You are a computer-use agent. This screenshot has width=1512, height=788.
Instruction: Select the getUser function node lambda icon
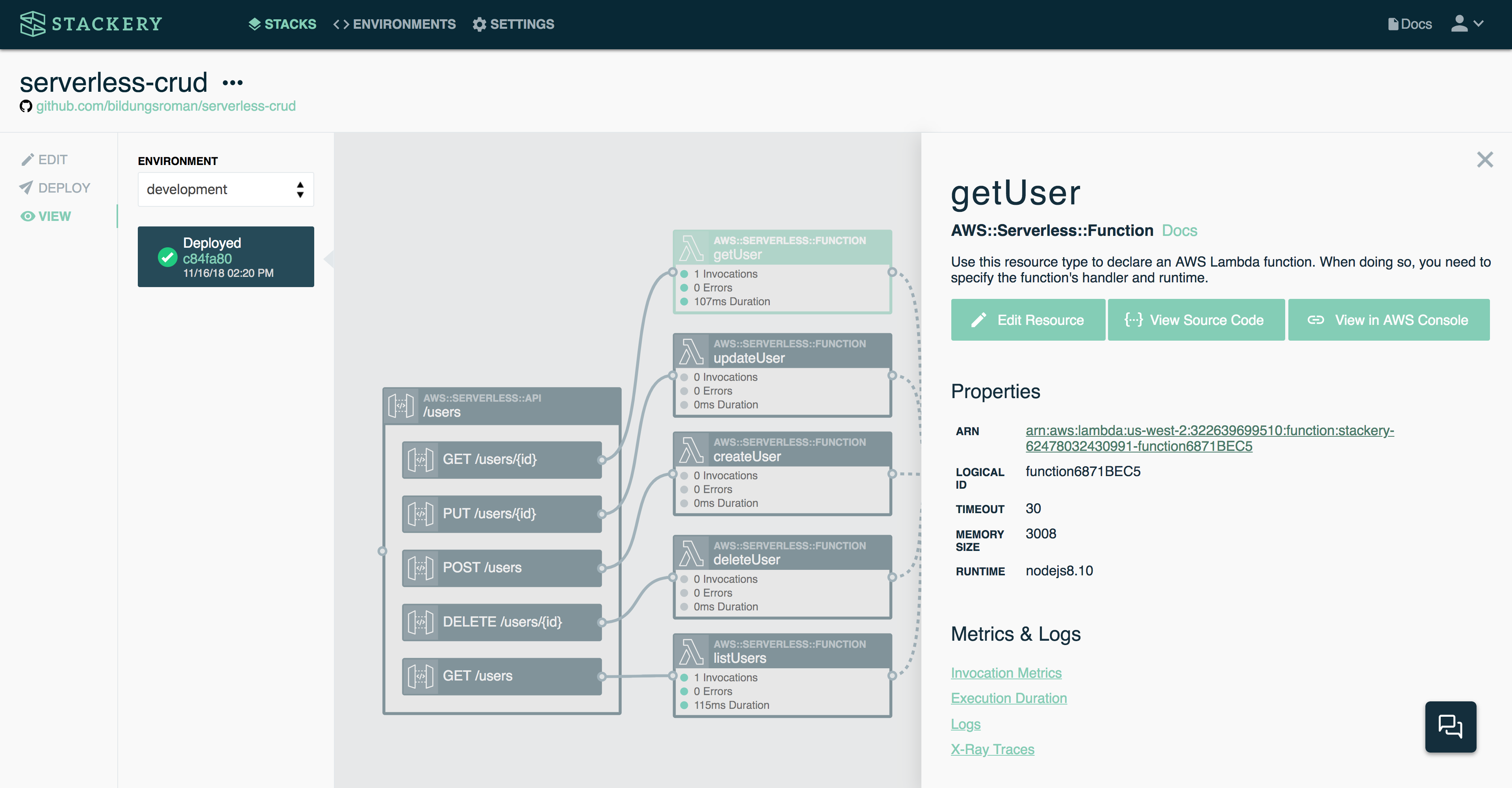pyautogui.click(x=691, y=248)
